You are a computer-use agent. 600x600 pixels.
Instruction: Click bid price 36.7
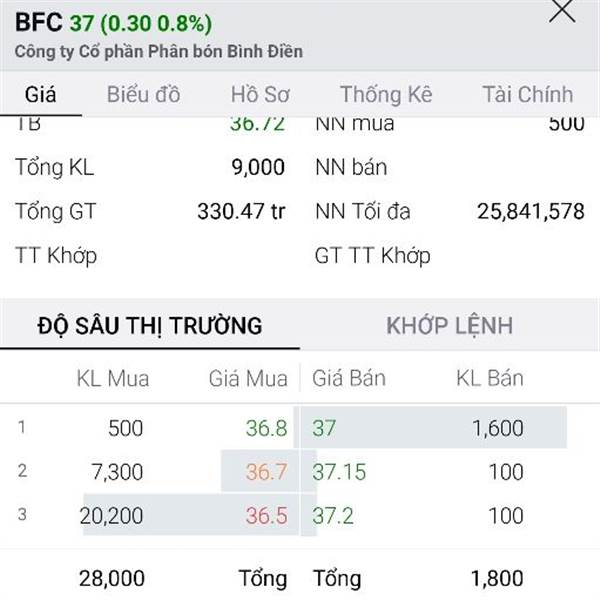click(x=266, y=471)
